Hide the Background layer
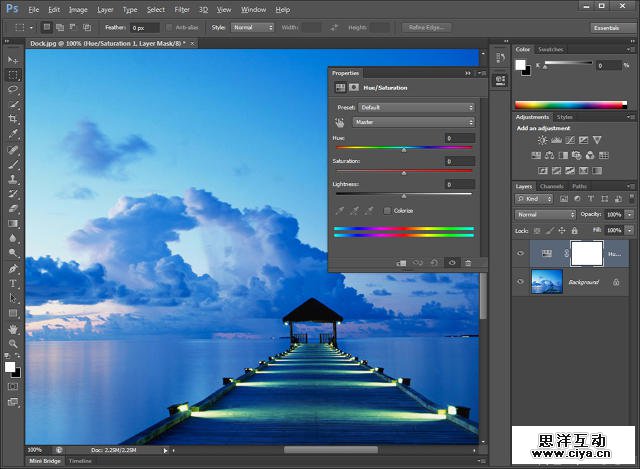Viewport: 640px width, 469px height. pos(521,283)
